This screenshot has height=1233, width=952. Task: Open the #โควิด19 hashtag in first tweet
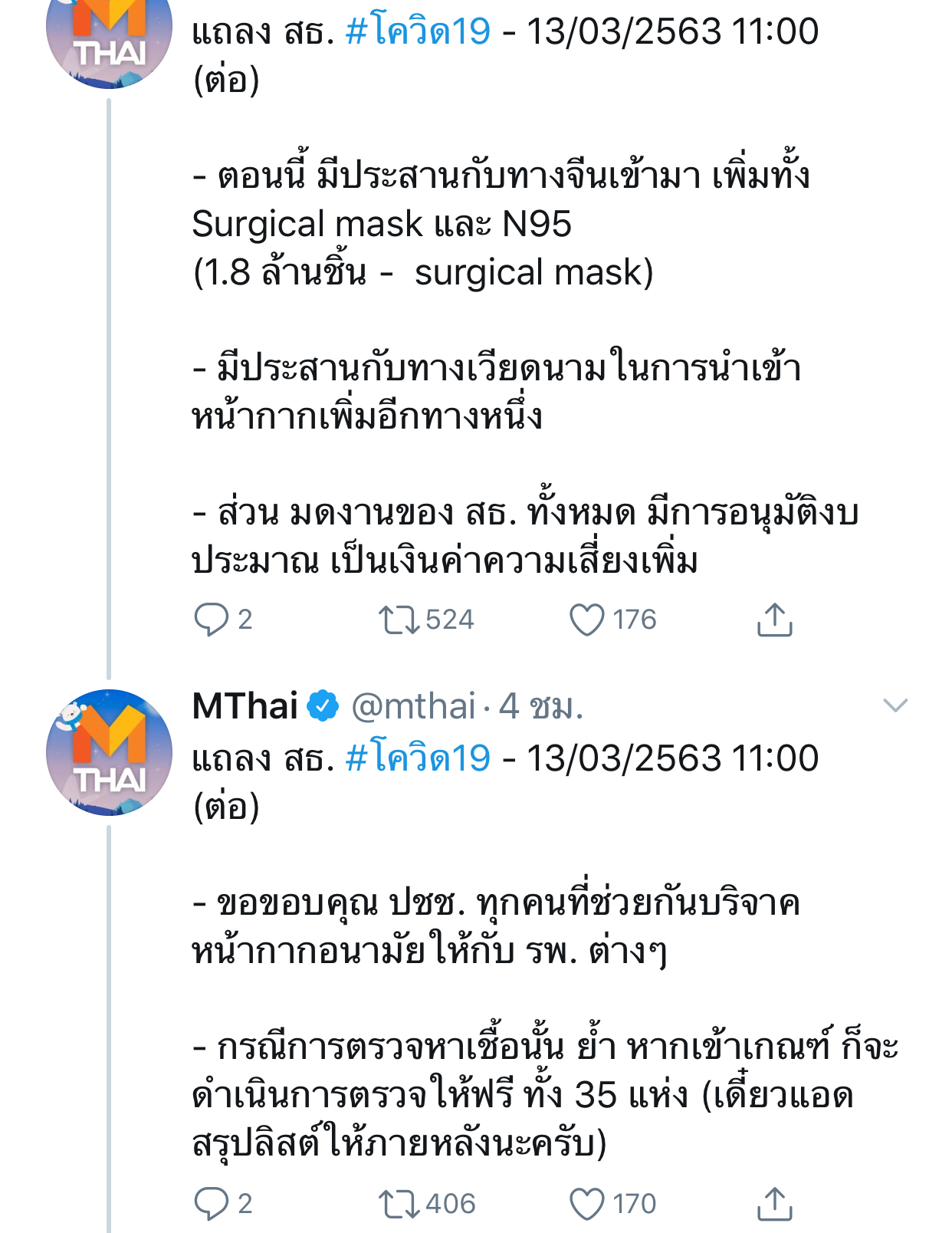[418, 31]
